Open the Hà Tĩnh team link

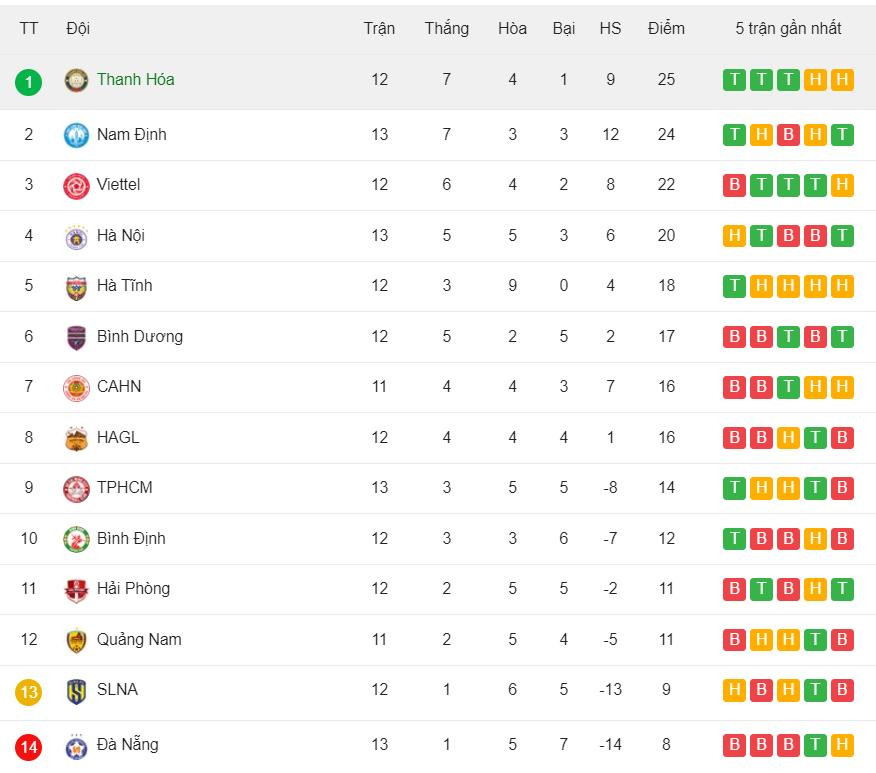[124, 285]
